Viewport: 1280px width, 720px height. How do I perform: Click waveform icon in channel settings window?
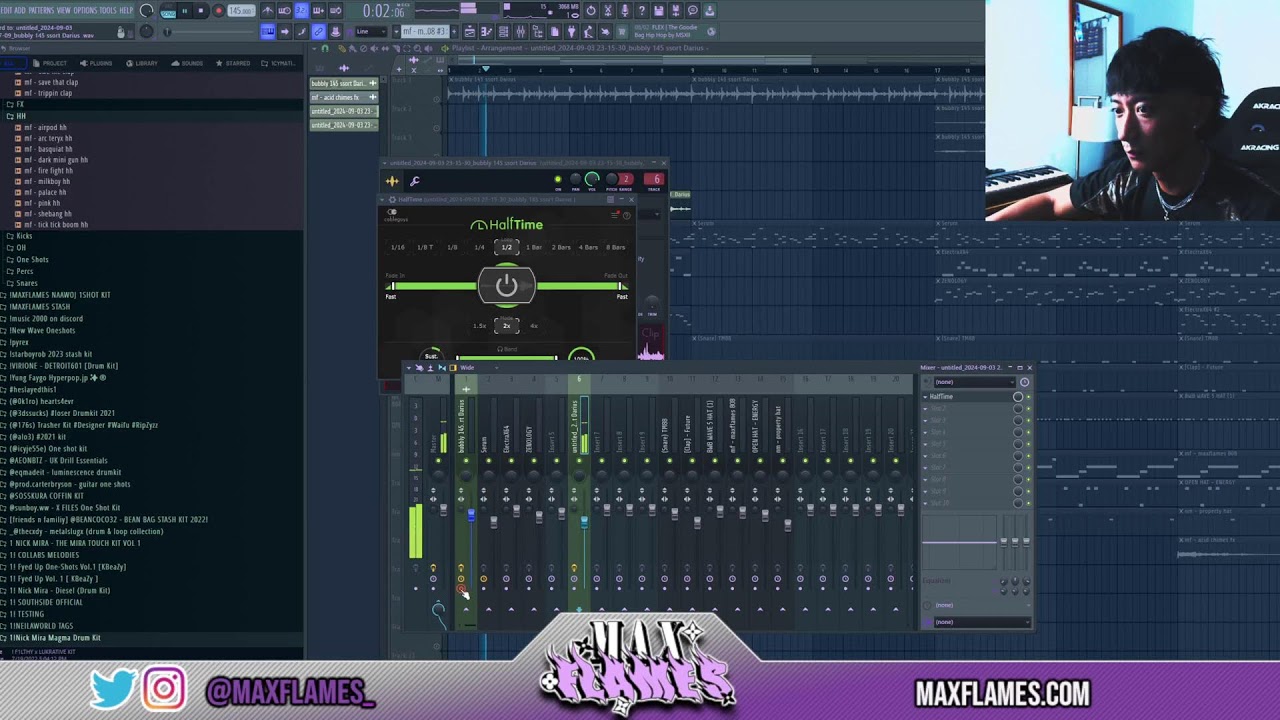392,181
